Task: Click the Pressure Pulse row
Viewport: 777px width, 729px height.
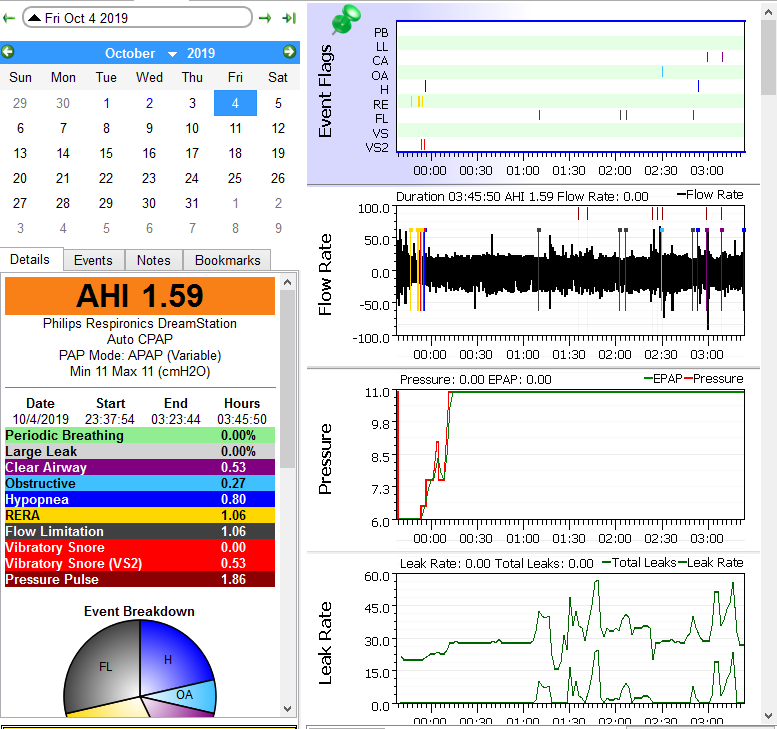Action: [x=140, y=579]
